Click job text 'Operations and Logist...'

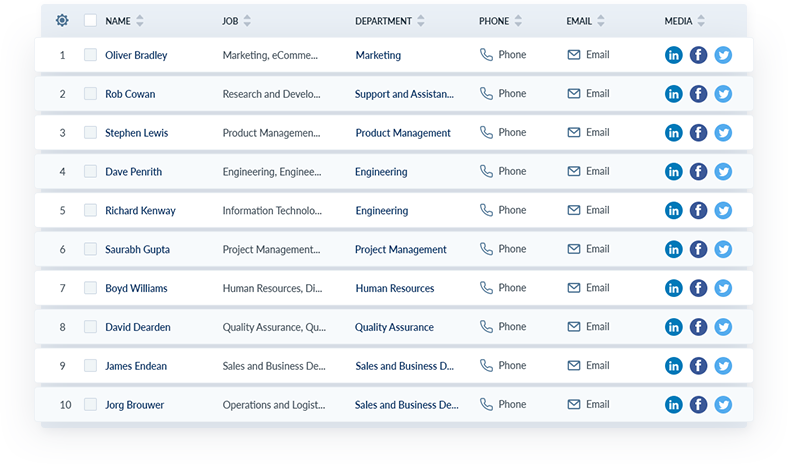273,405
